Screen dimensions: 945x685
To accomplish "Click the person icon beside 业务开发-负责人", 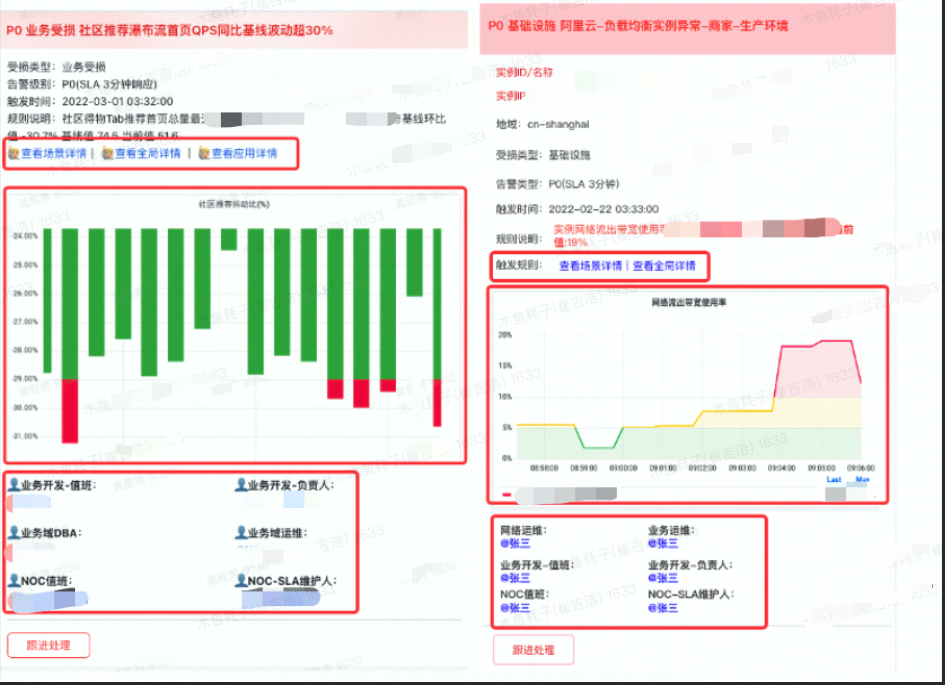I will pos(239,486).
